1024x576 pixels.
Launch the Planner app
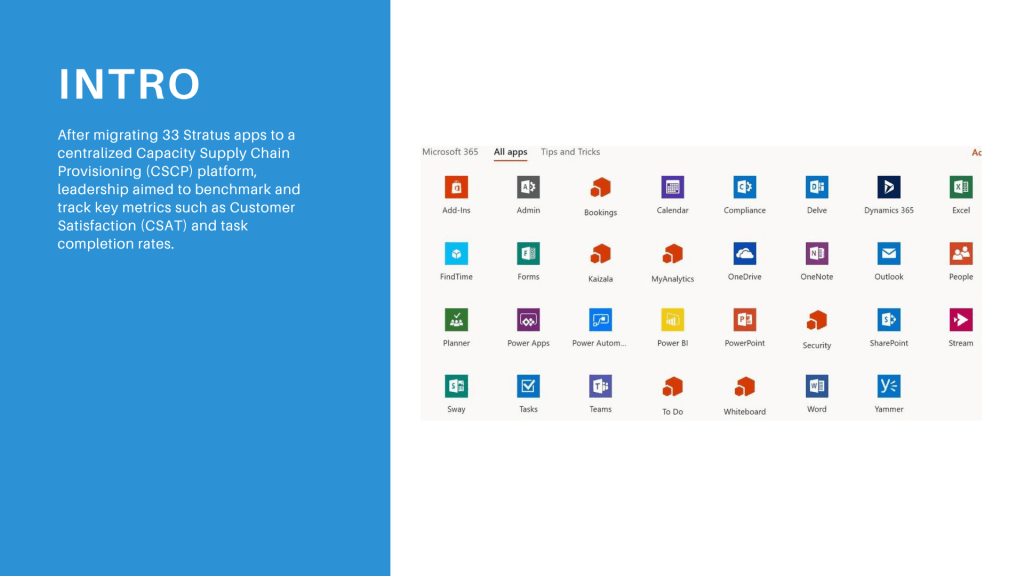(x=456, y=320)
